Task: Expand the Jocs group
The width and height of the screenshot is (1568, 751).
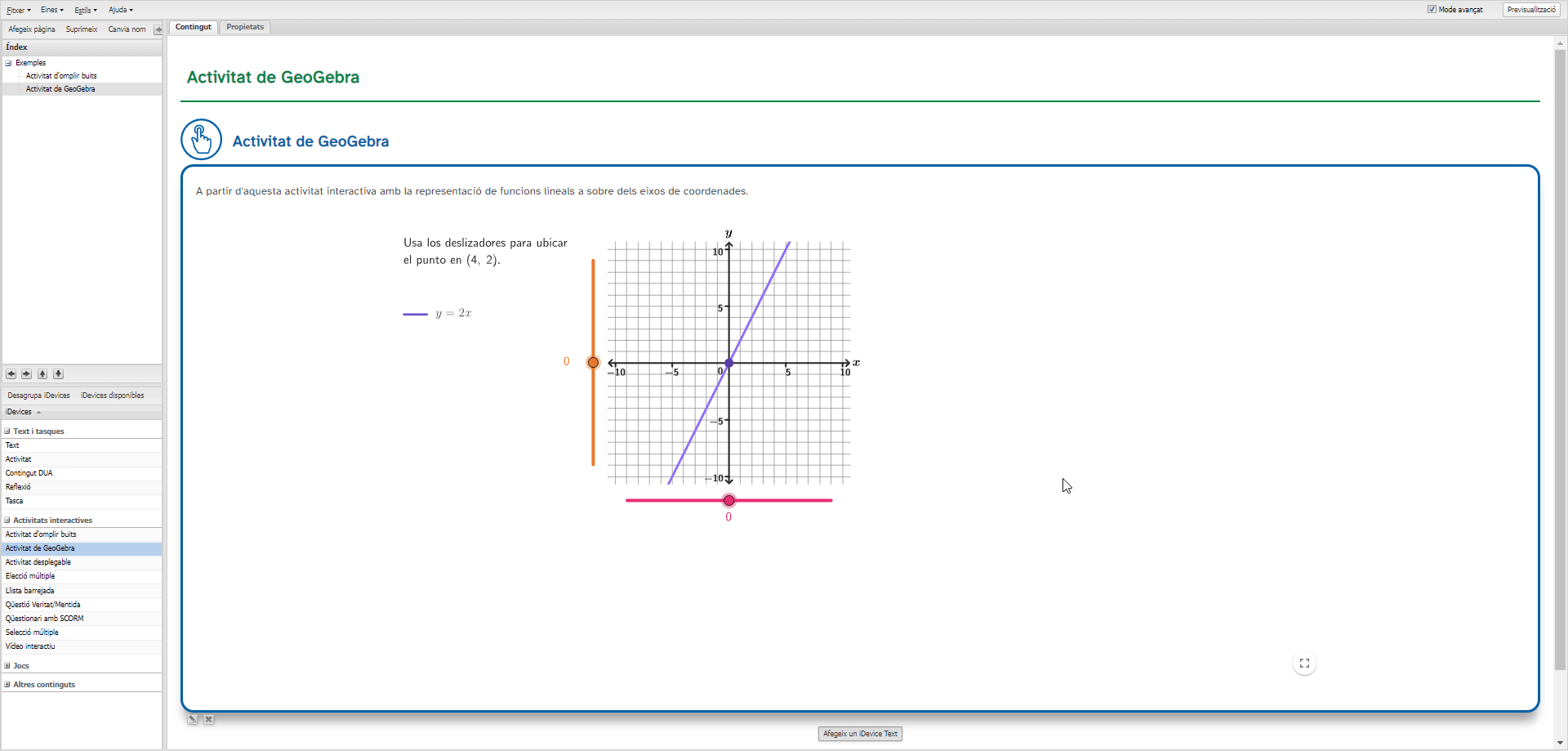Action: [7, 666]
